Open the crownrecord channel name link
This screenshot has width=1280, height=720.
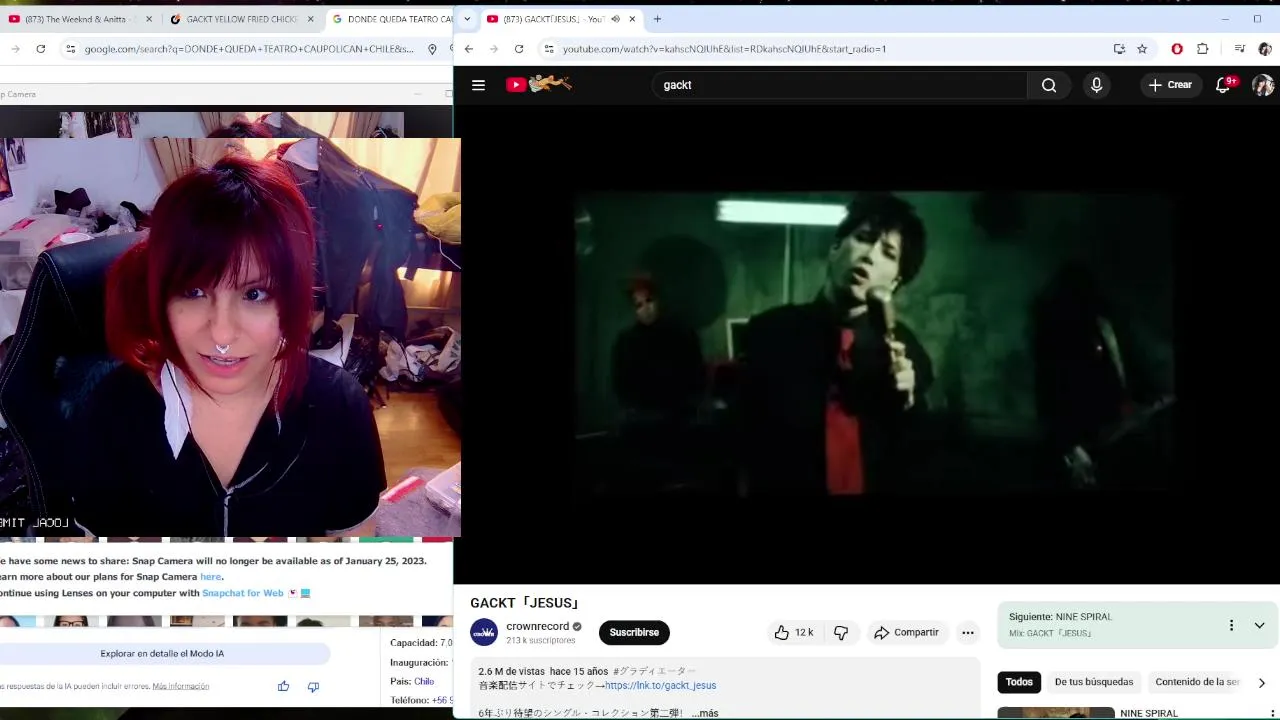click(x=537, y=626)
